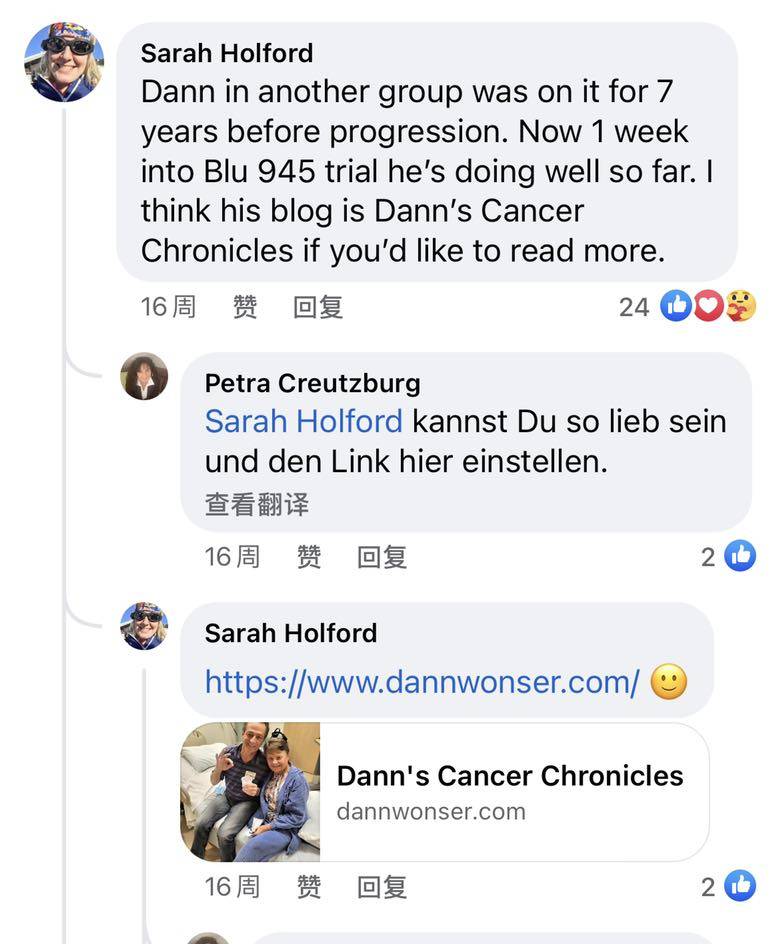Click the red heart reaction icon
Viewport: 780px width, 944px height.
click(x=708, y=306)
